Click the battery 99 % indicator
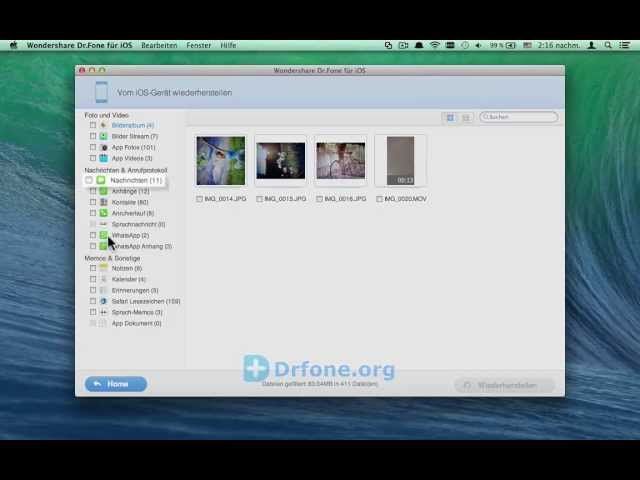 (502, 45)
